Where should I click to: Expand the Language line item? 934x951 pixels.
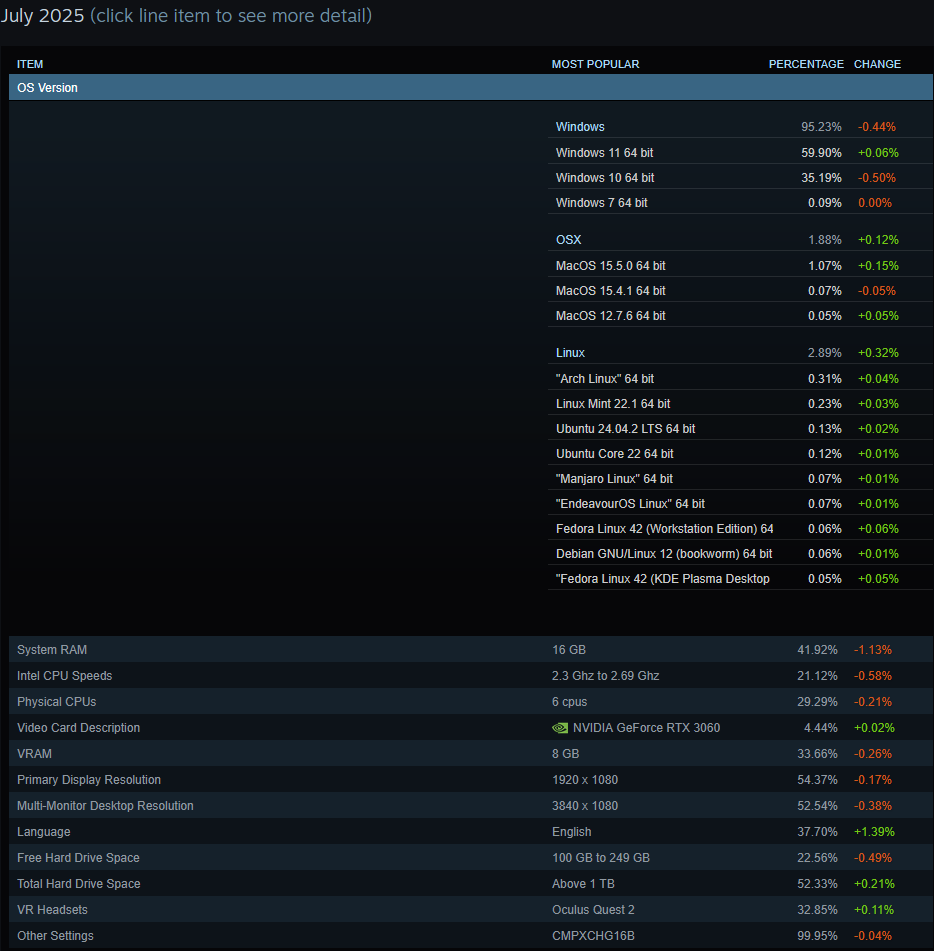click(471, 832)
